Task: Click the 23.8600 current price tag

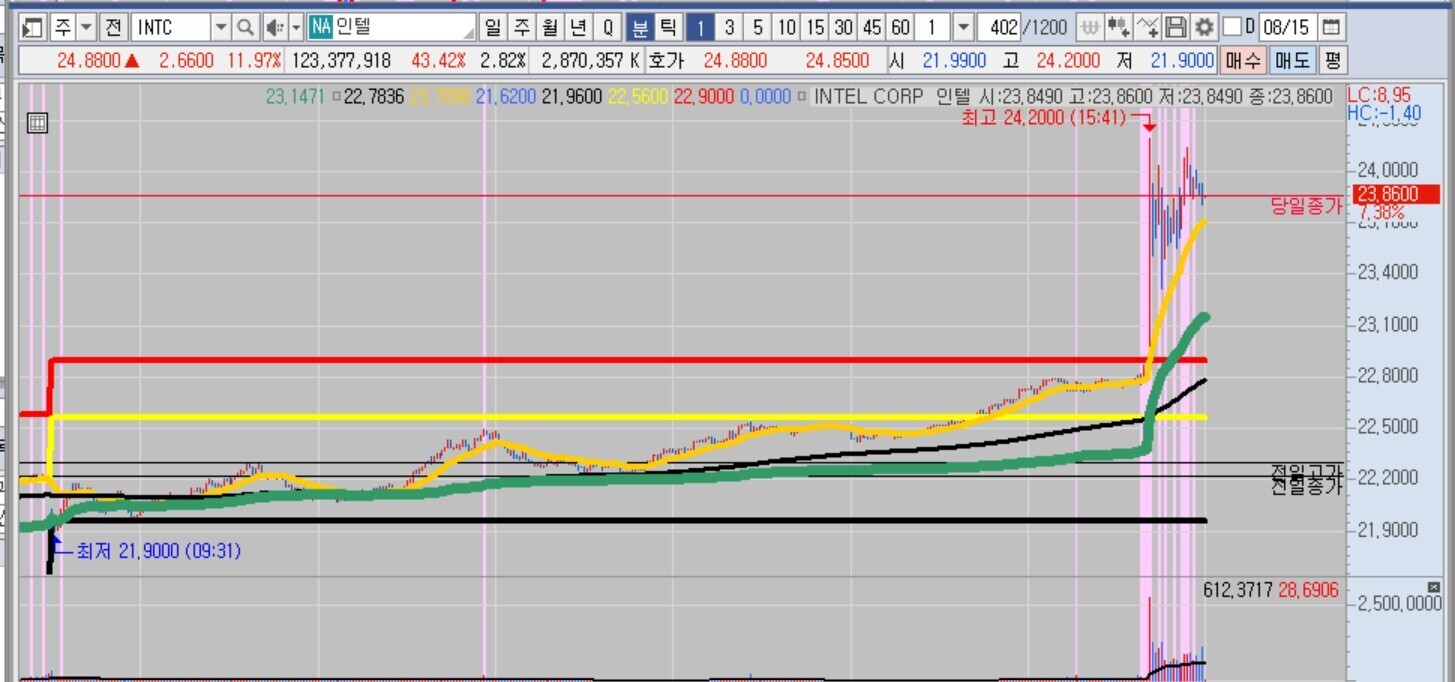Action: (x=1396, y=194)
